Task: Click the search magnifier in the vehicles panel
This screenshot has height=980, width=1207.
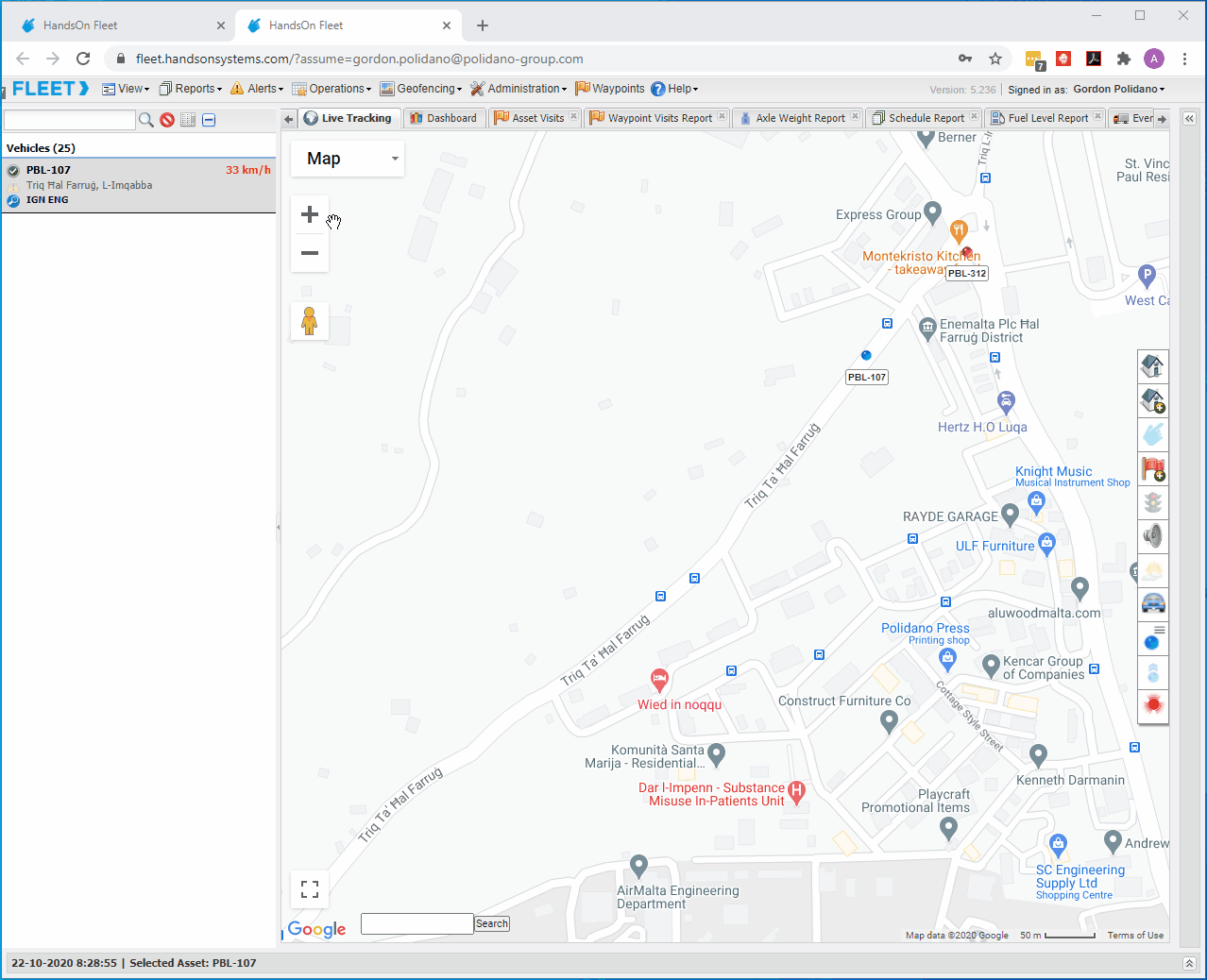Action: pos(146,120)
